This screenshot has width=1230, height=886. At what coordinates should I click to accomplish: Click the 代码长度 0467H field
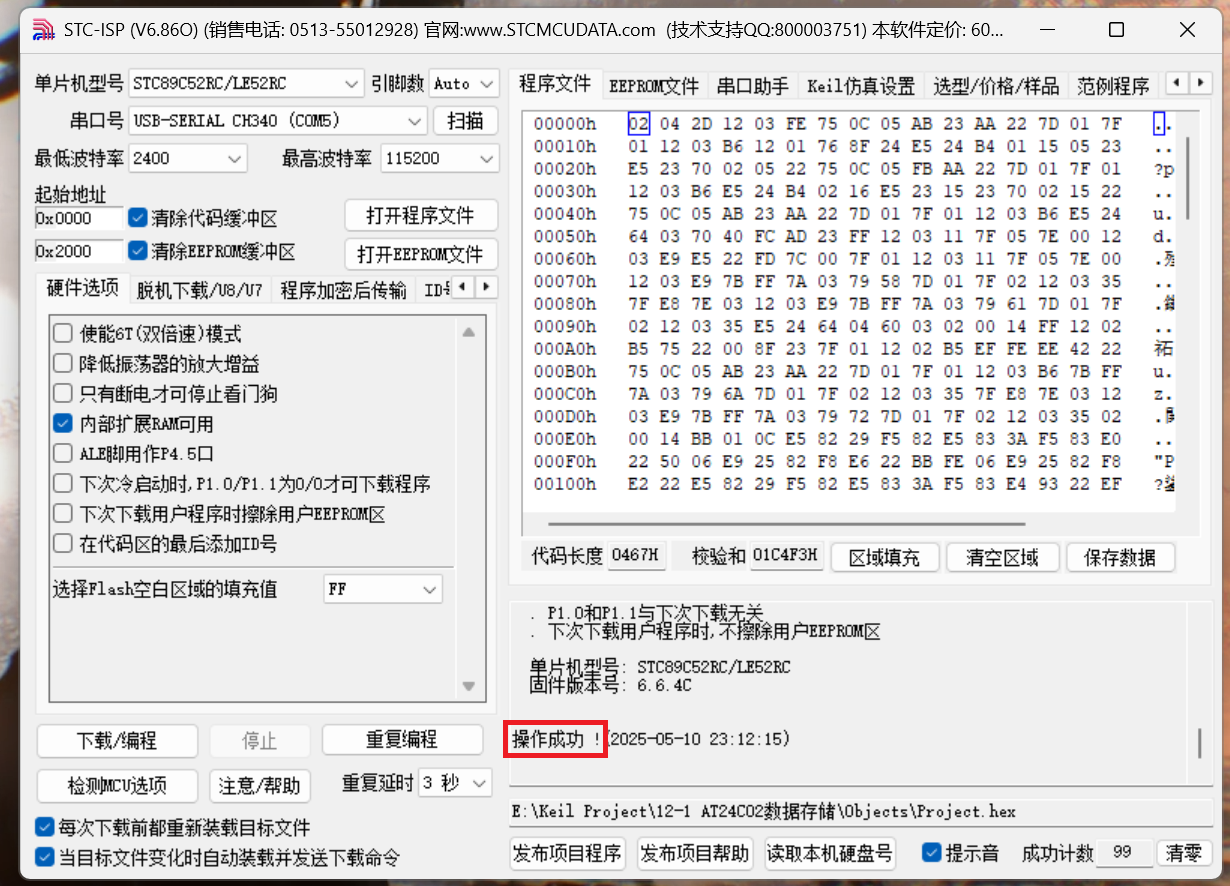tap(637, 556)
